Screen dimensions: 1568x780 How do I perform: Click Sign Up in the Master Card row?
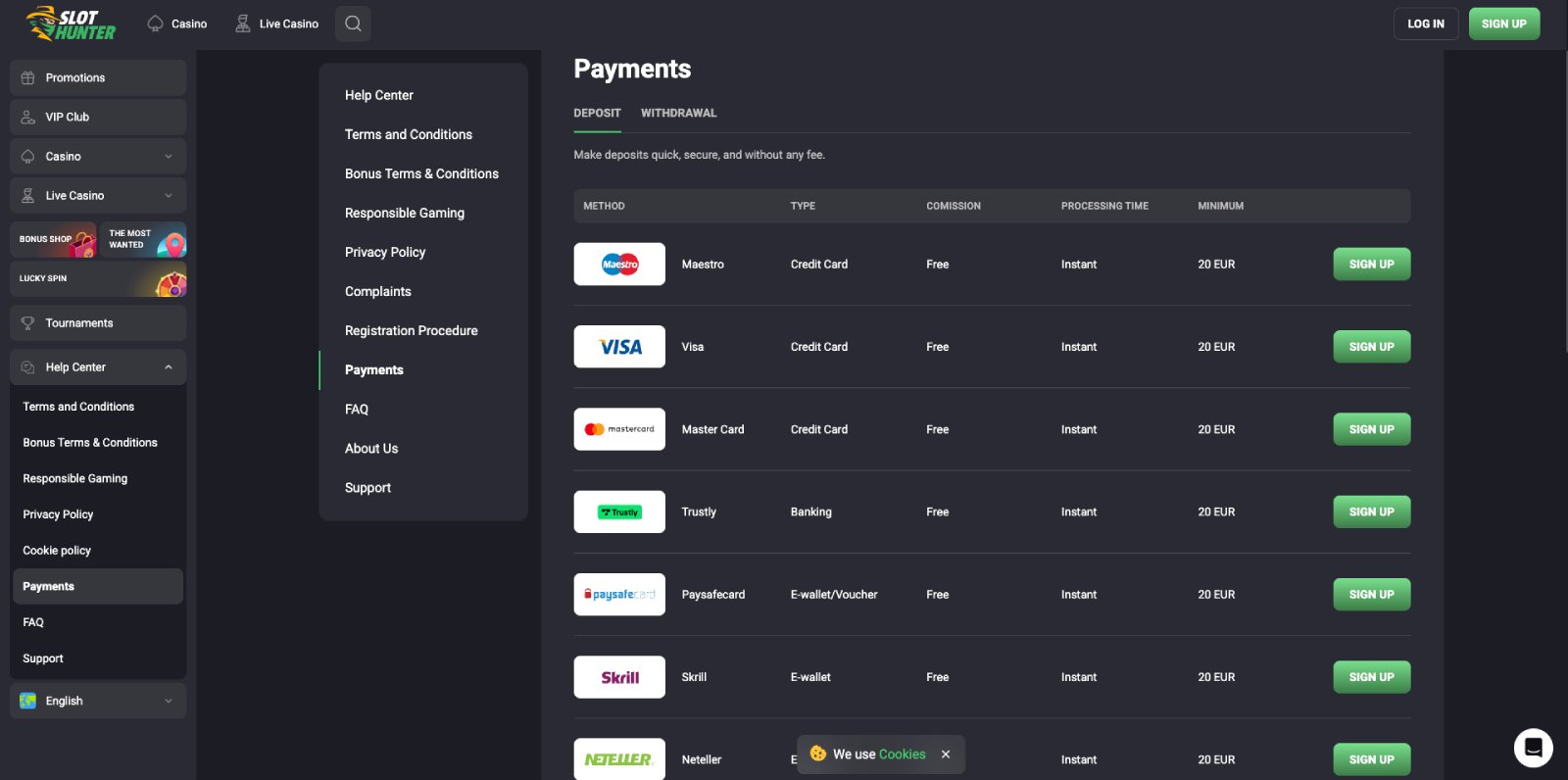[x=1372, y=429]
